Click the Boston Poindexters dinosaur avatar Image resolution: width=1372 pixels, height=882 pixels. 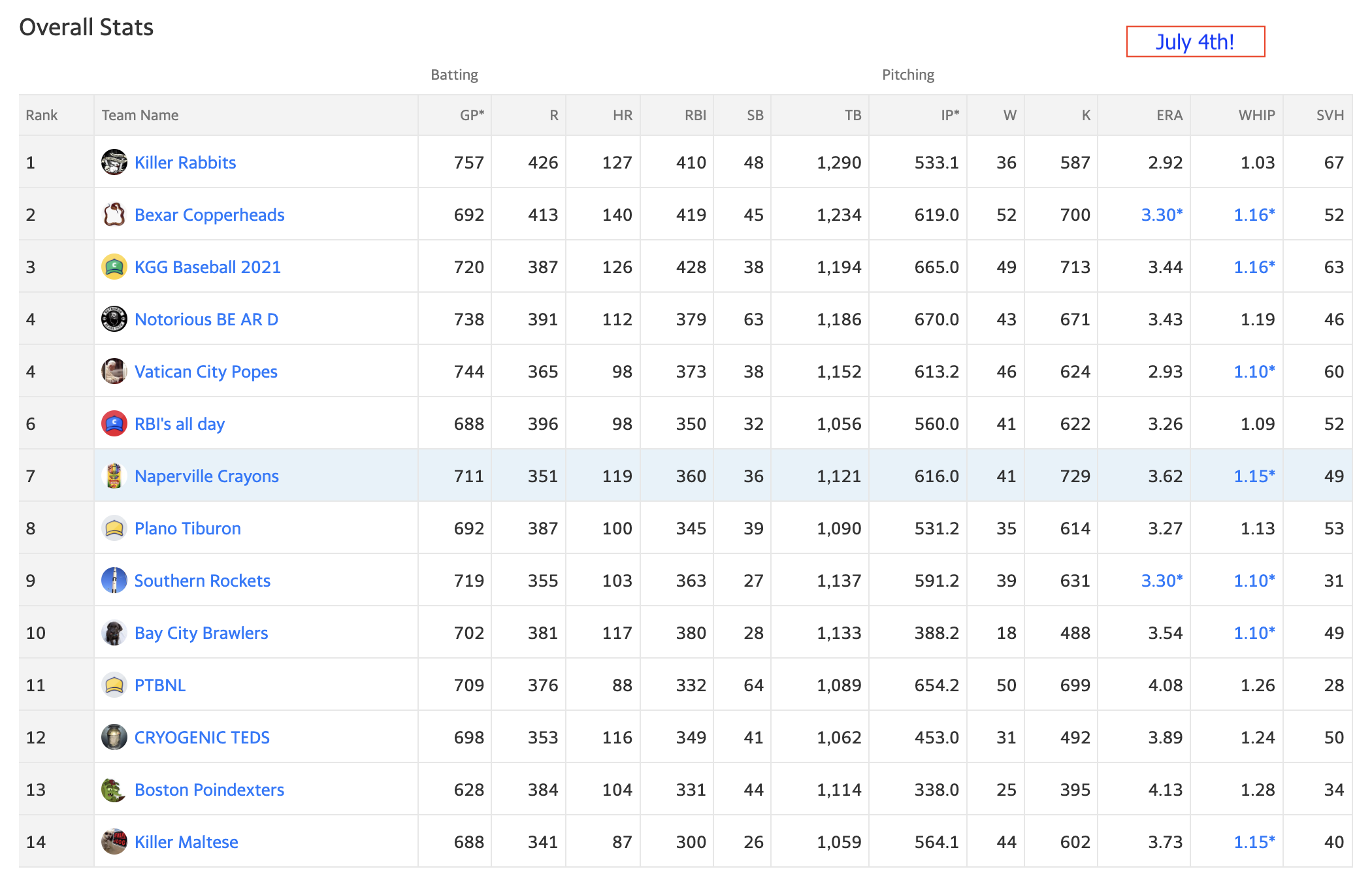114,789
